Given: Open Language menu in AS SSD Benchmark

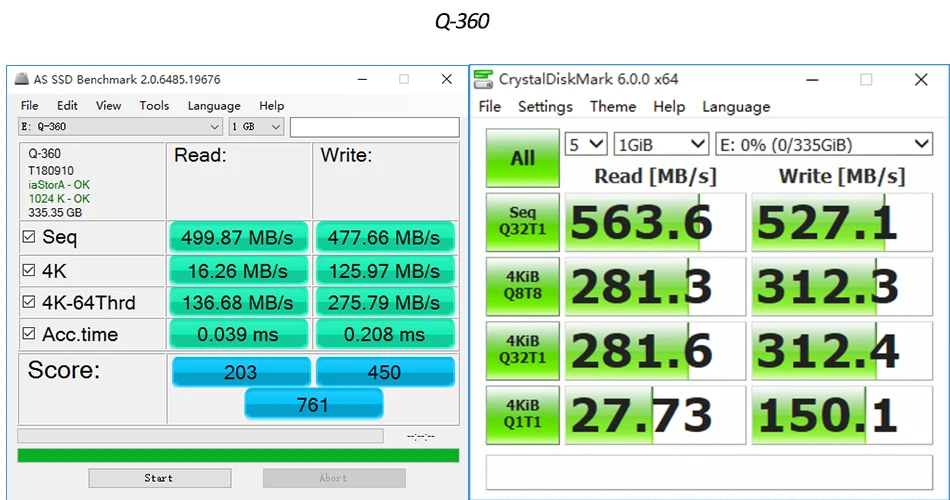Looking at the screenshot, I should point(214,106).
